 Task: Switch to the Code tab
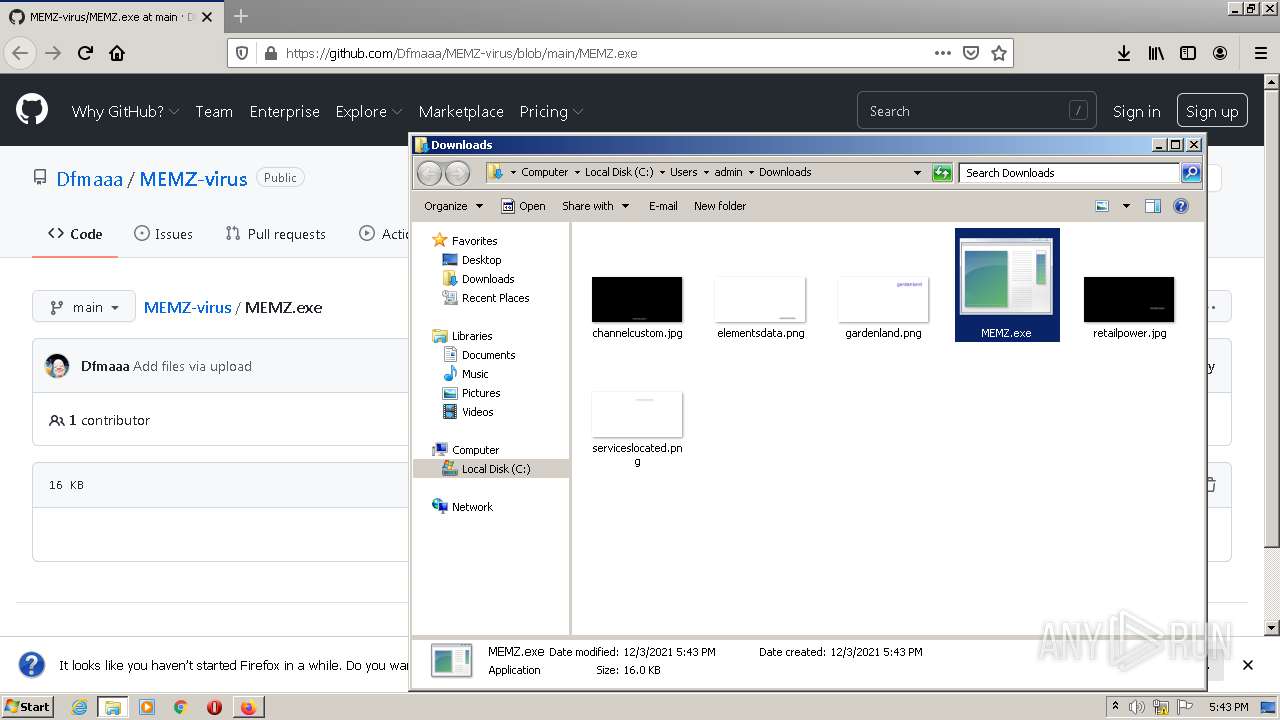pyautogui.click(x=75, y=234)
